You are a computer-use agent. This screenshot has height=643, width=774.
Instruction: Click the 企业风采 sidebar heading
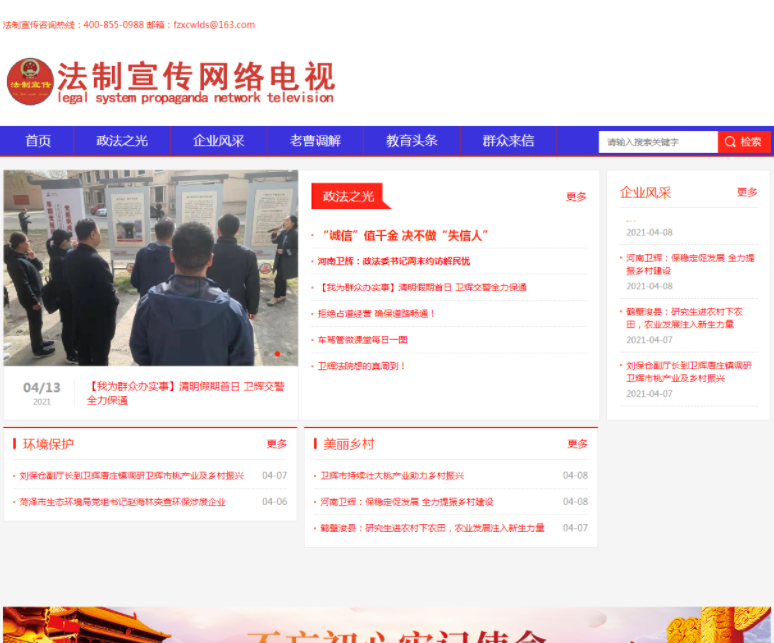point(645,192)
